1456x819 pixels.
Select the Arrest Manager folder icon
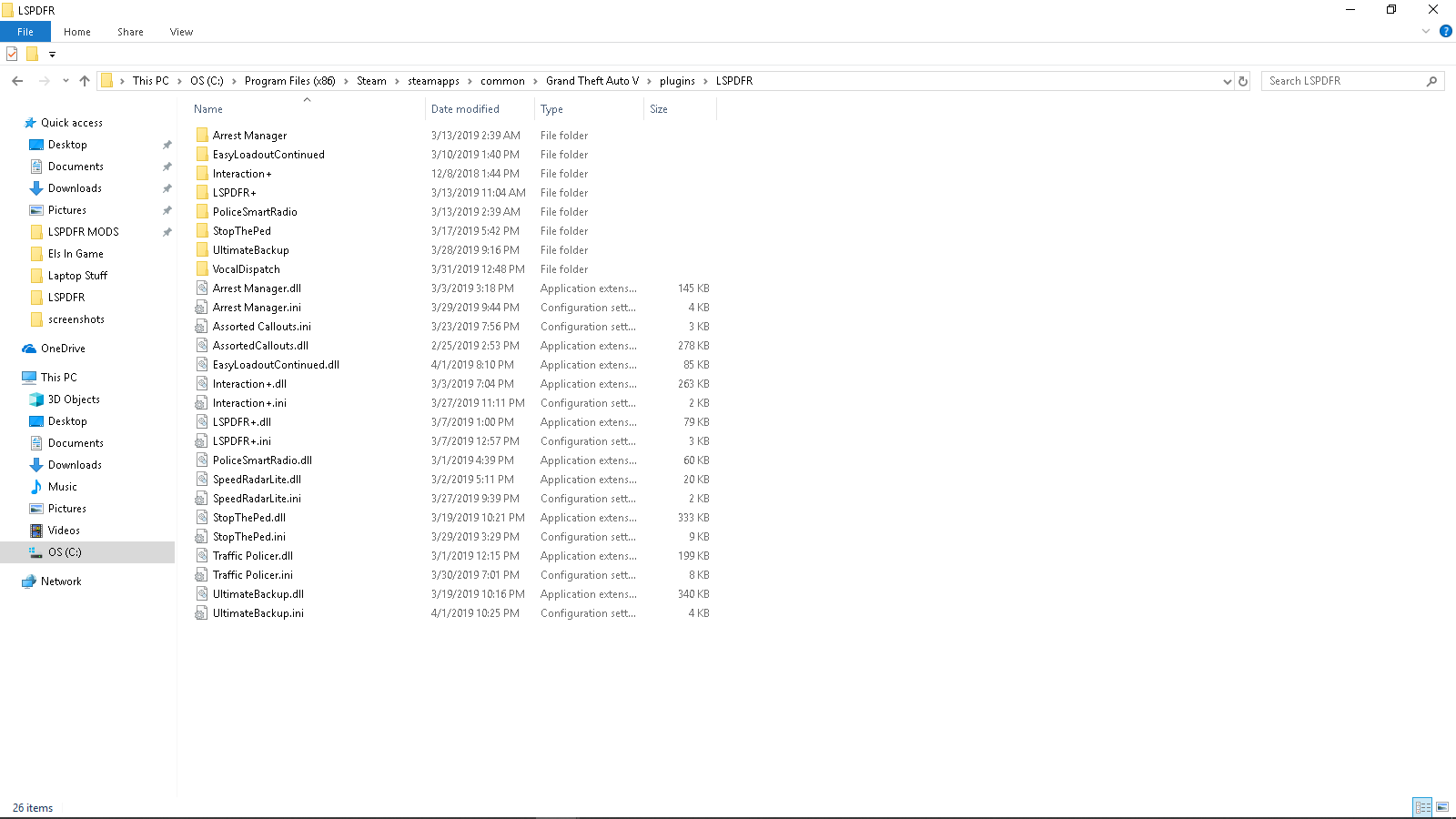coord(202,136)
